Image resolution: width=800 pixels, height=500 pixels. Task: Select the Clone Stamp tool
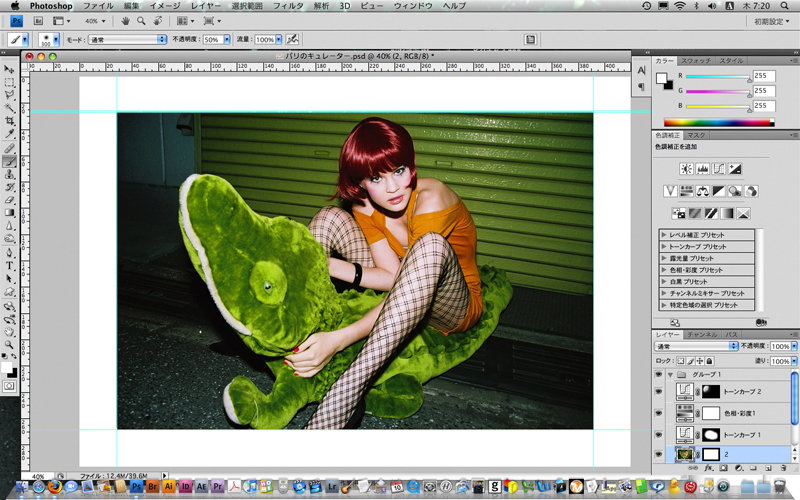point(9,174)
